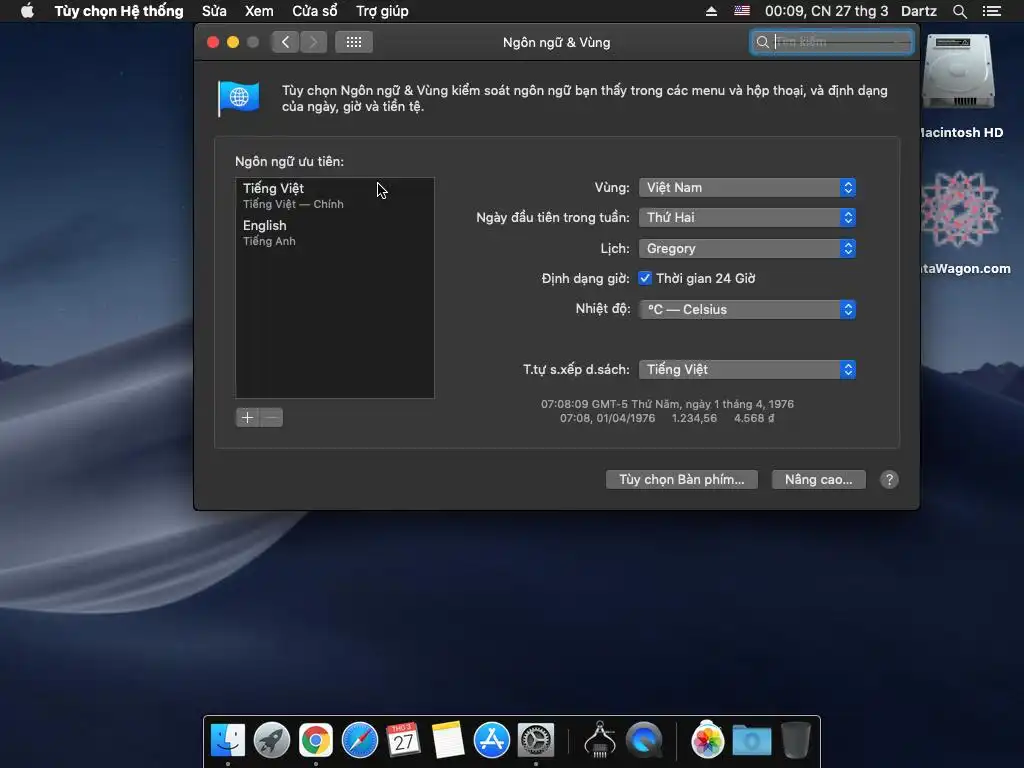Viewport: 1024px width, 768px height.
Task: Minimize the Ngôn ngữ & Vùng window
Action: pyautogui.click(x=232, y=42)
